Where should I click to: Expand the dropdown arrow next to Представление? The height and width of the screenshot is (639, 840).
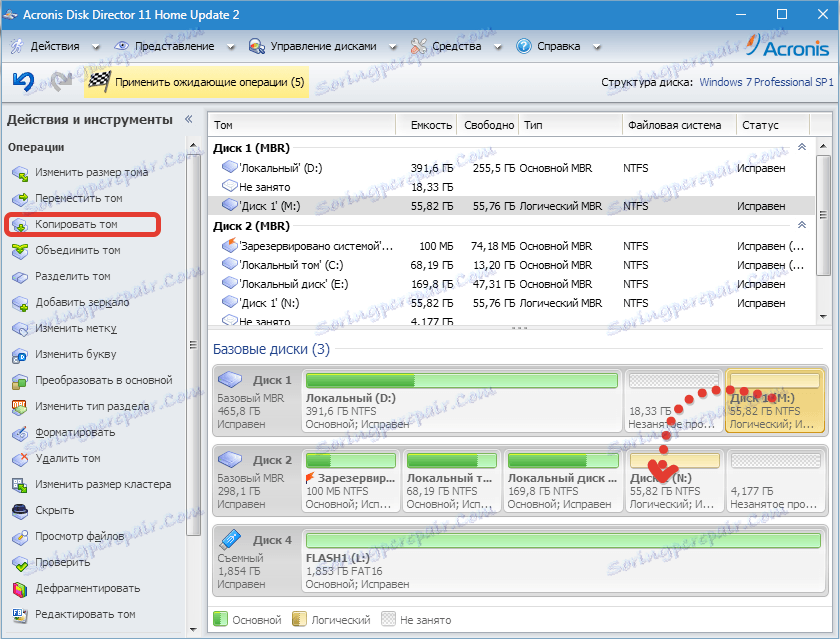coord(230,47)
